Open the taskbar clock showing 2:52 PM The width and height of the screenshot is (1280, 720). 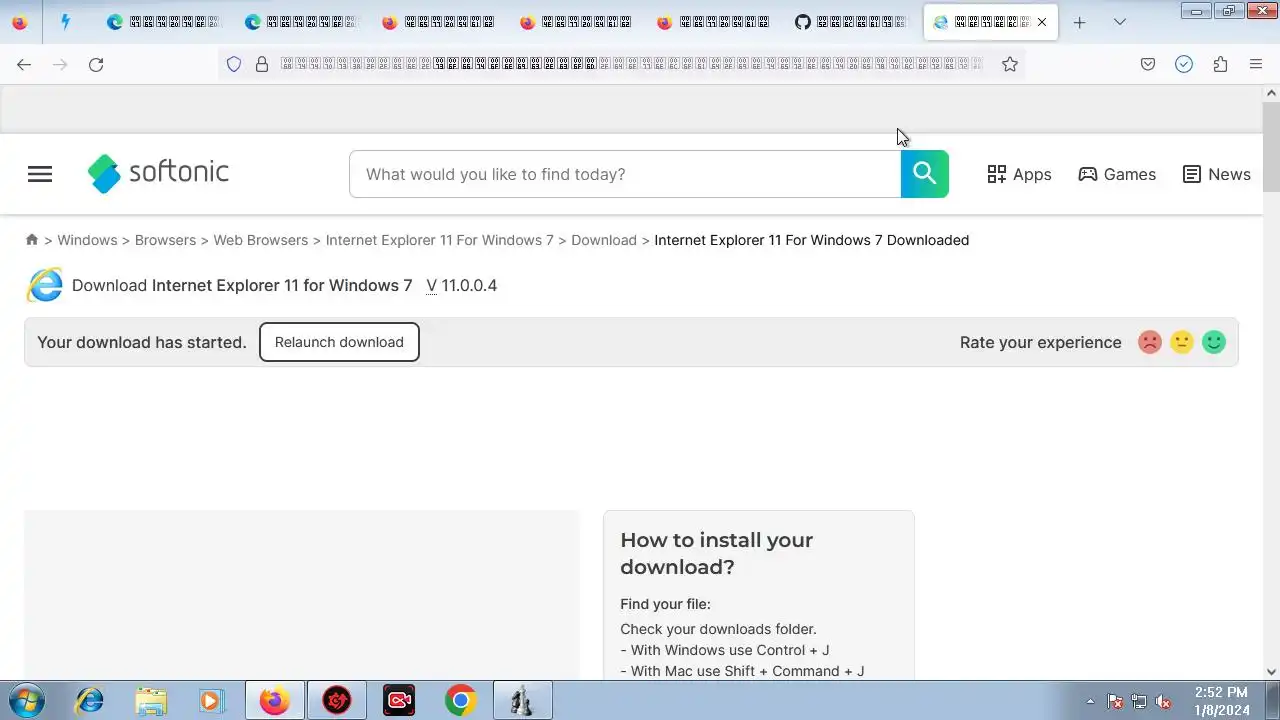[x=1221, y=701]
